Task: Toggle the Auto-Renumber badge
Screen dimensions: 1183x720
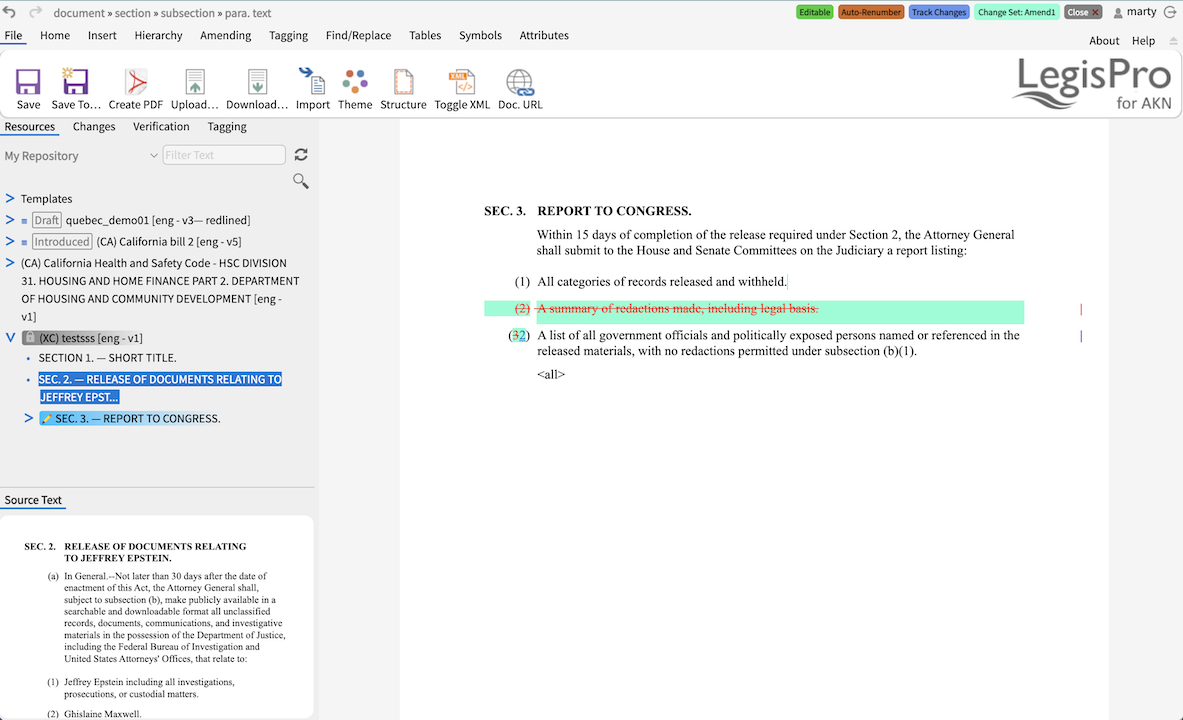Action: click(871, 12)
